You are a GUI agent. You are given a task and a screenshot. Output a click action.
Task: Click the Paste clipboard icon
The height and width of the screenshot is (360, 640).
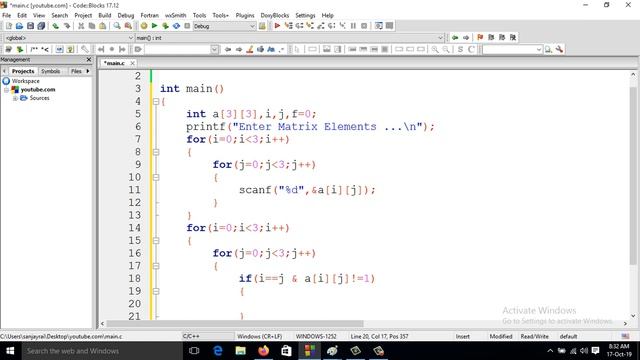tap(103, 26)
